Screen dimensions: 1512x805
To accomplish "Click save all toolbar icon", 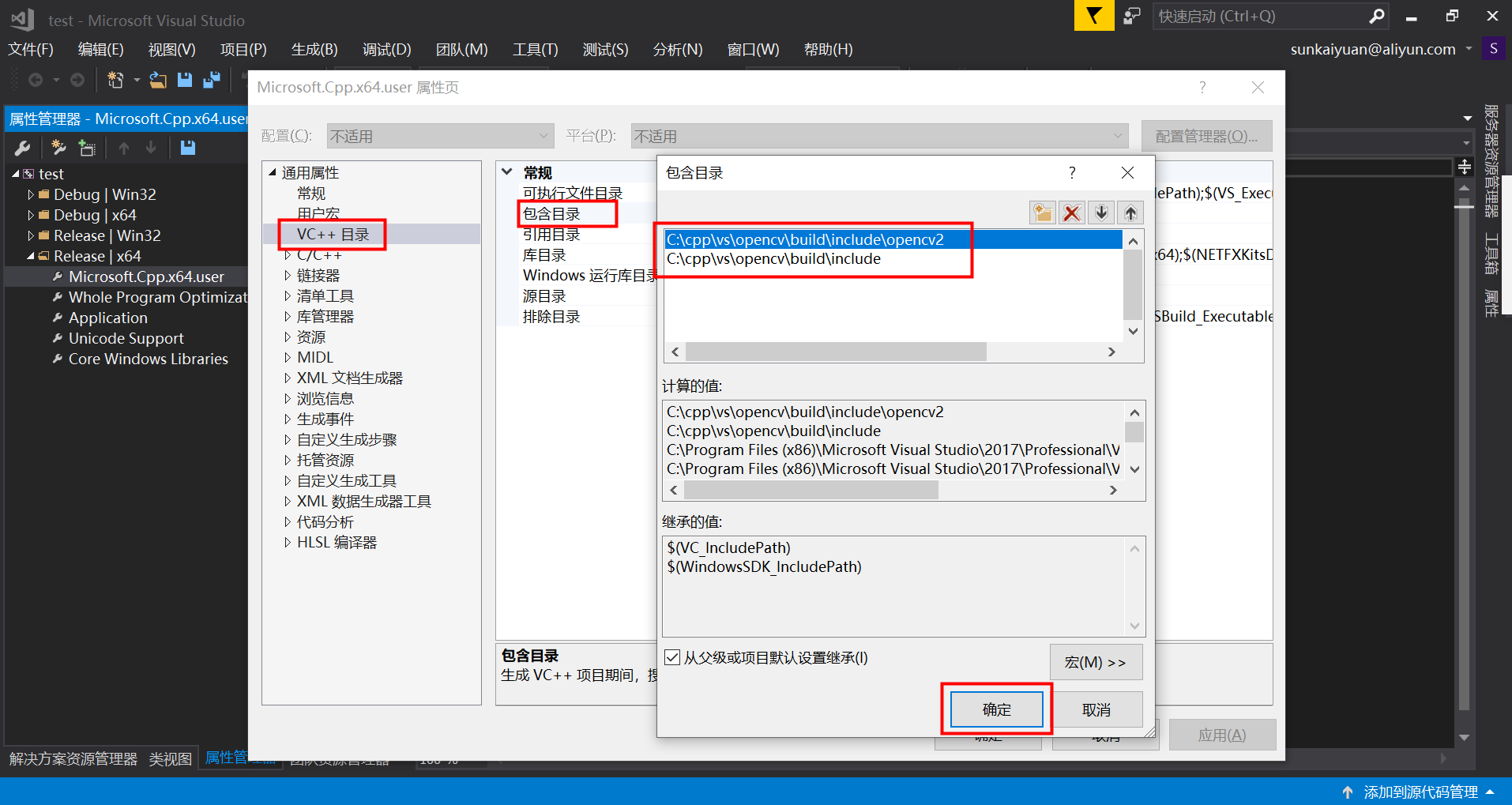I will [x=212, y=80].
